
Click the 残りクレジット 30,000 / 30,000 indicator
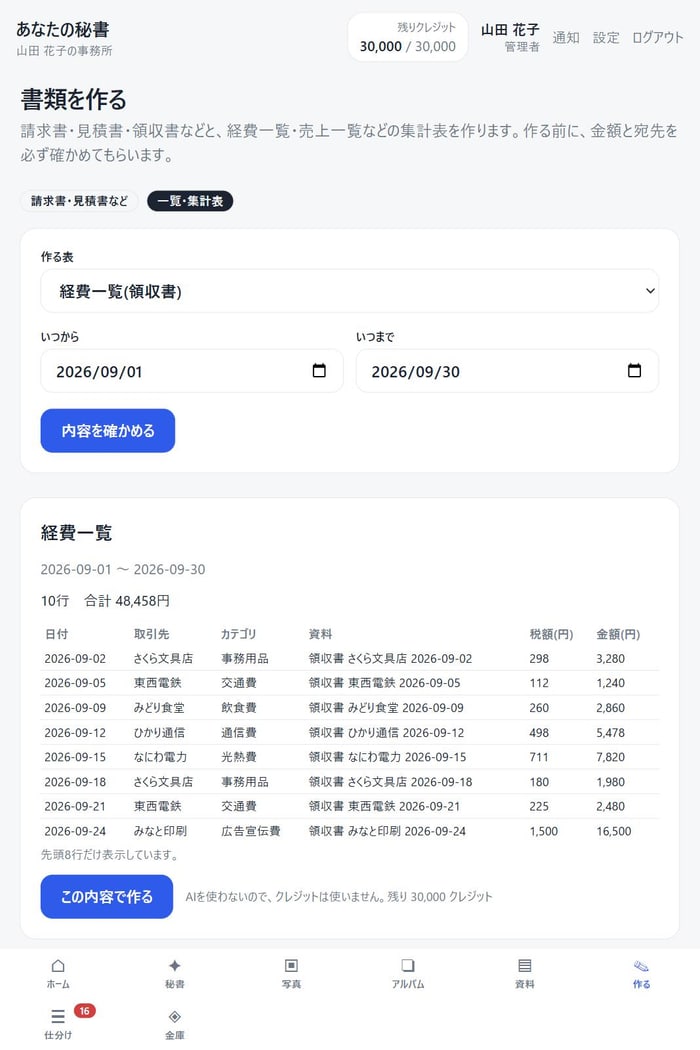pyautogui.click(x=407, y=38)
